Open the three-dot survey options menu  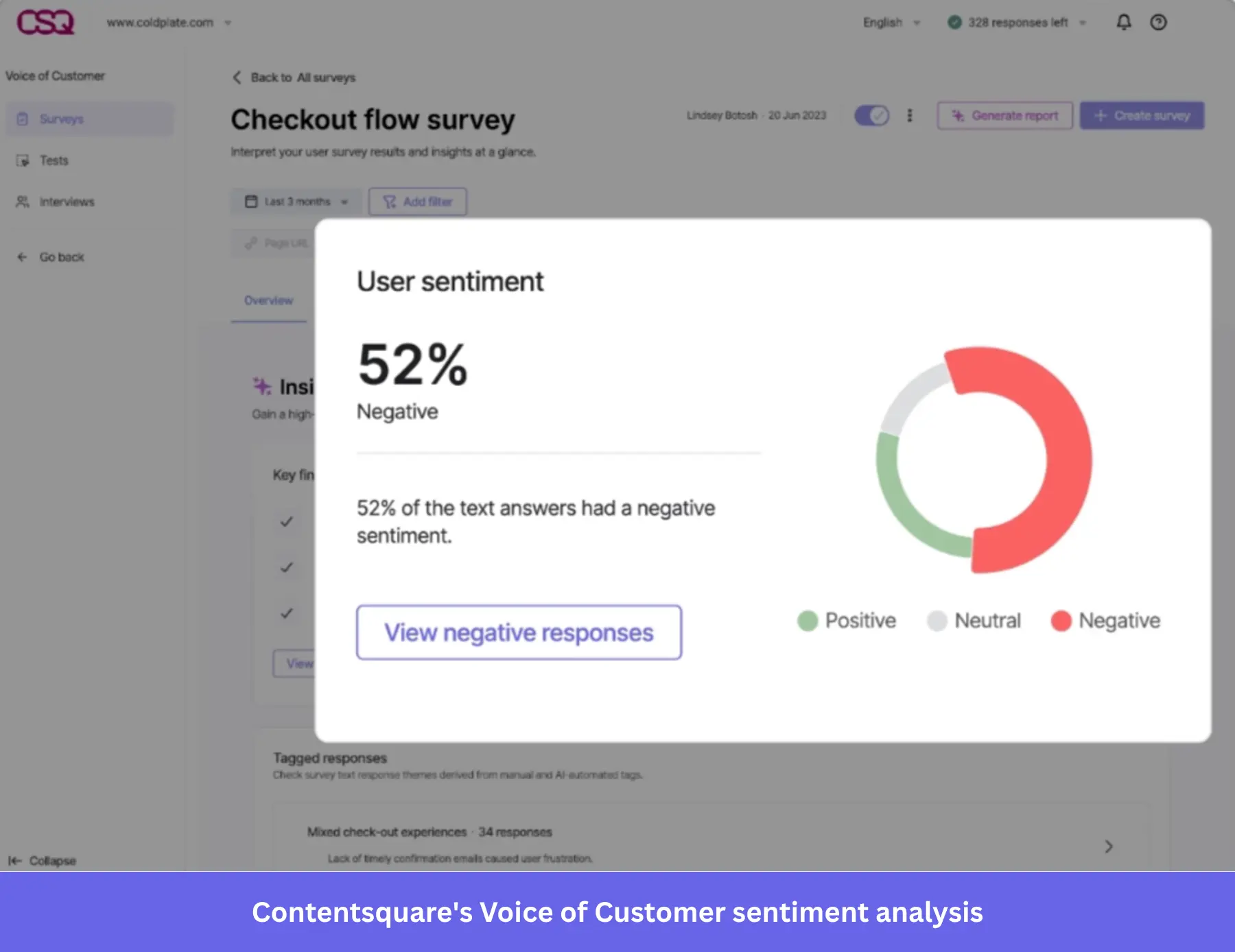pyautogui.click(x=910, y=115)
